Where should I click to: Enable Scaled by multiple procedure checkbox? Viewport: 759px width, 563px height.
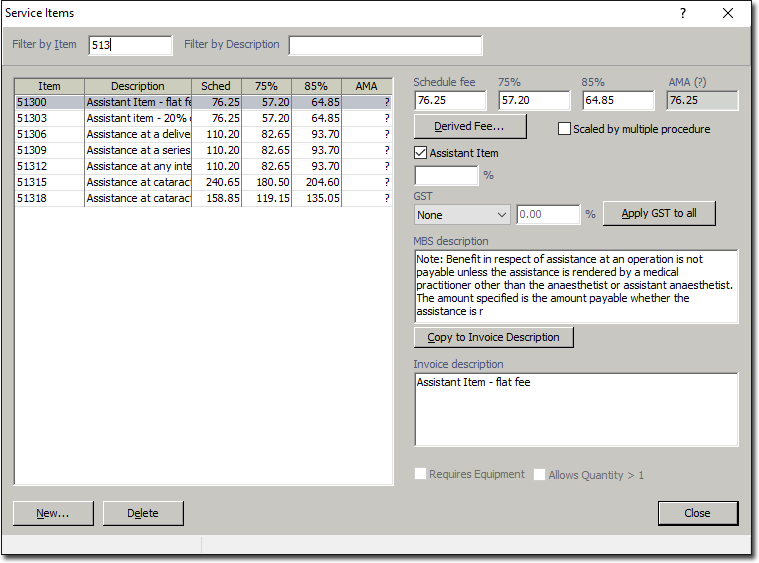(565, 129)
